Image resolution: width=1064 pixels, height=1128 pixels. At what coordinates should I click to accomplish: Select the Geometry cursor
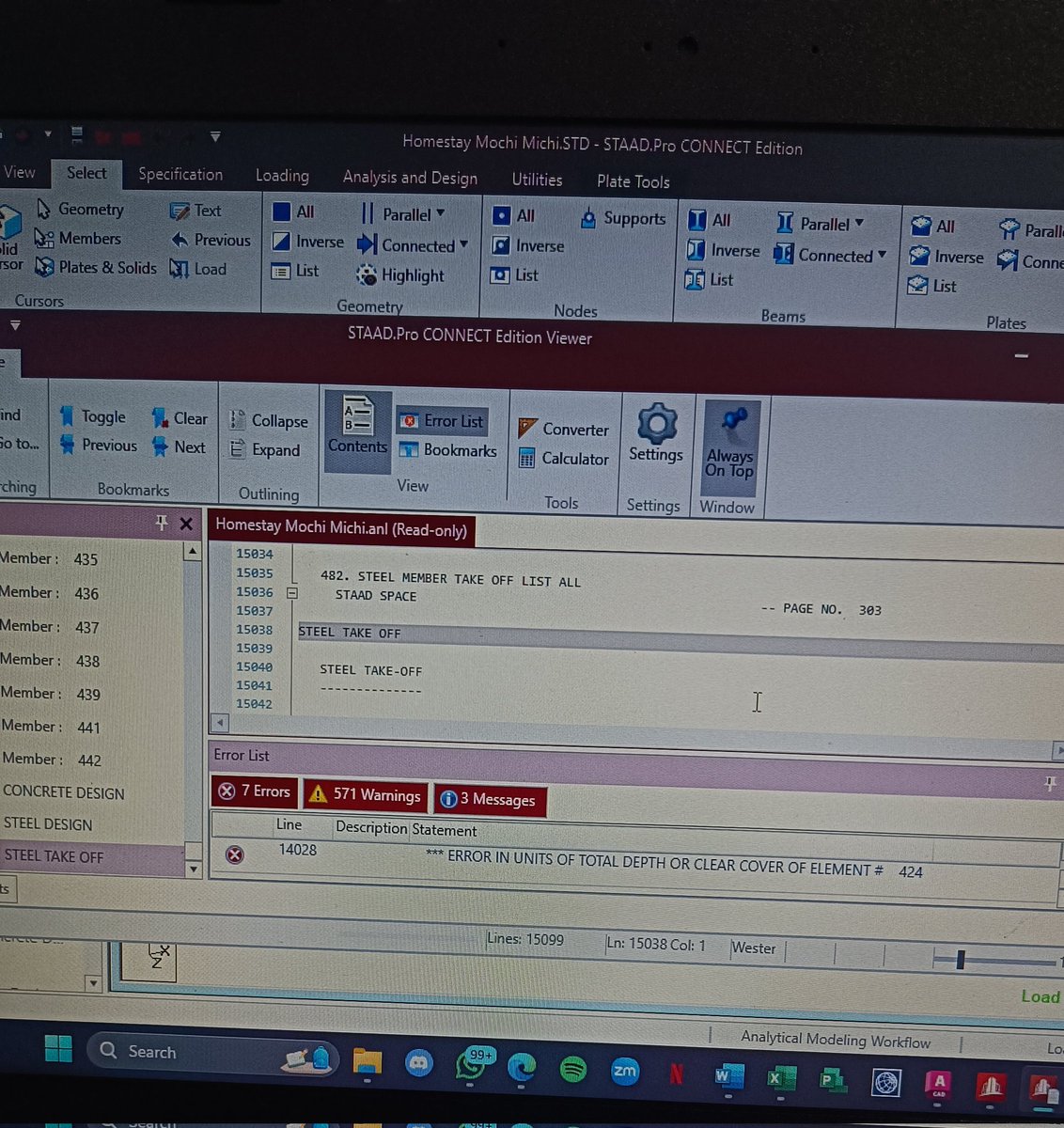[x=80, y=209]
